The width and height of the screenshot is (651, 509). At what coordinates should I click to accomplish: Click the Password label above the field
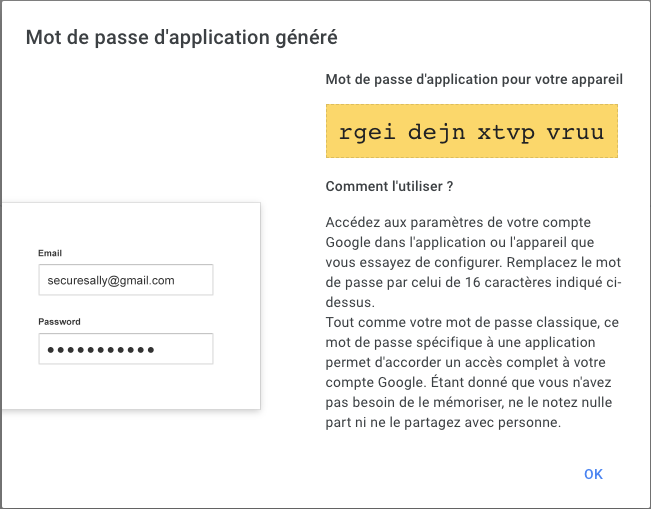pos(59,322)
